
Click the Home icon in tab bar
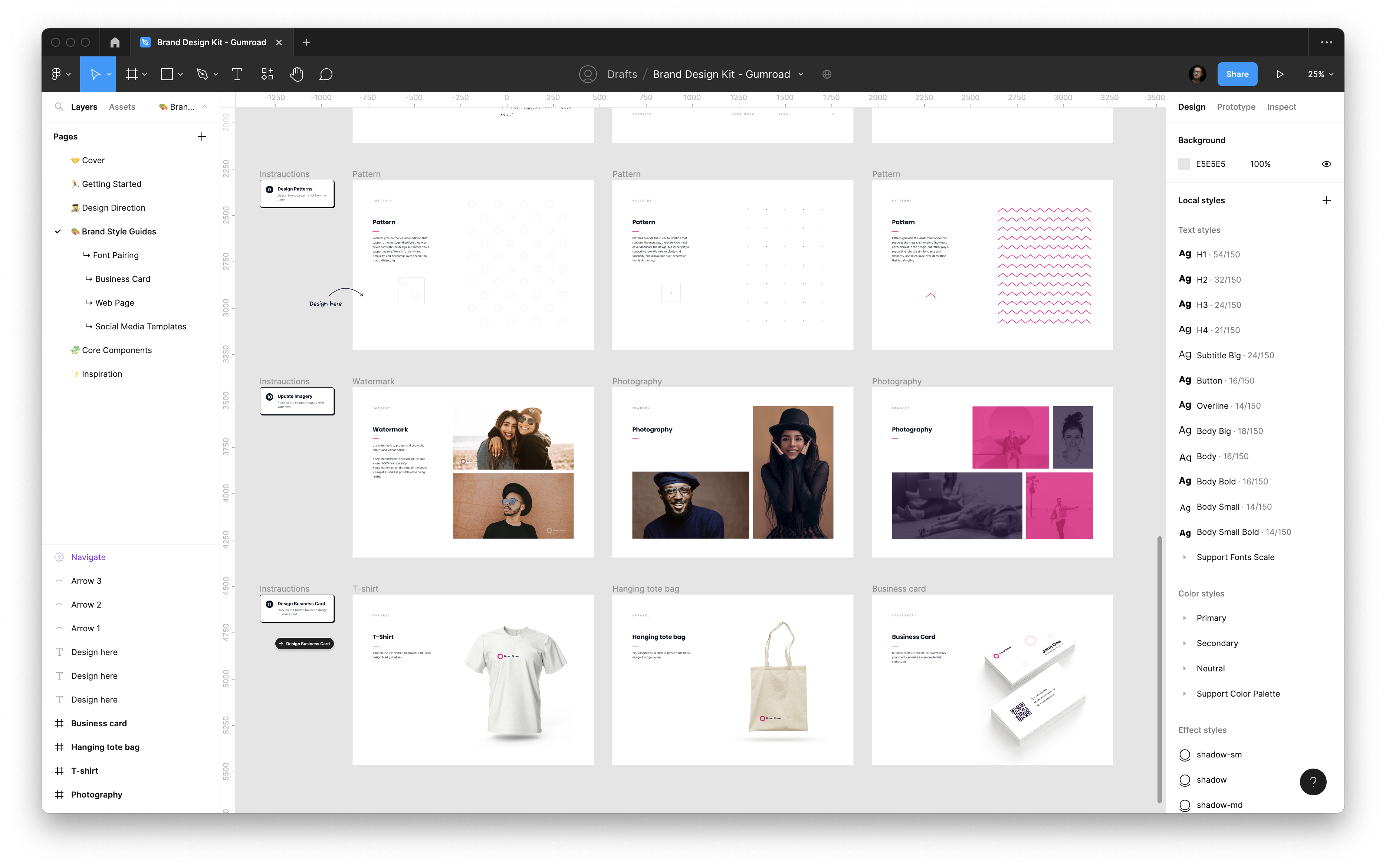[x=115, y=43]
